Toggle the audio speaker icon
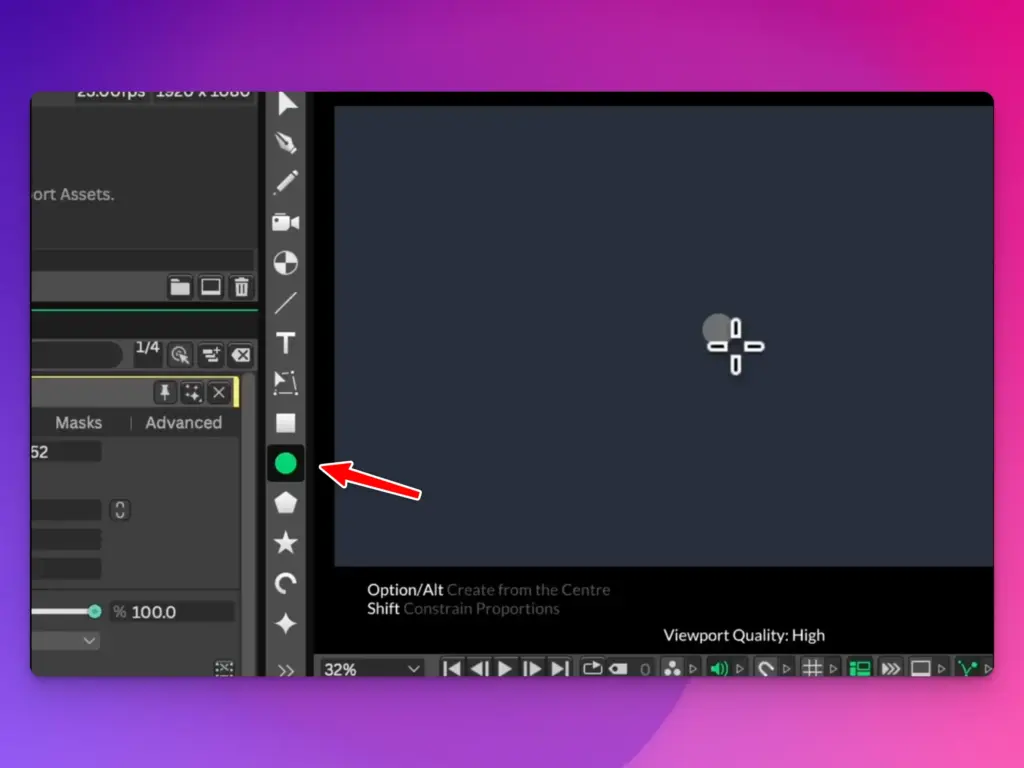 point(718,668)
